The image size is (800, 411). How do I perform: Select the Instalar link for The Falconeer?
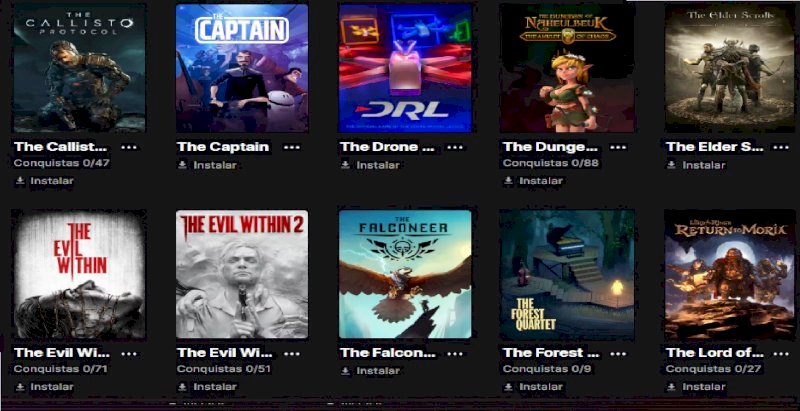point(378,371)
